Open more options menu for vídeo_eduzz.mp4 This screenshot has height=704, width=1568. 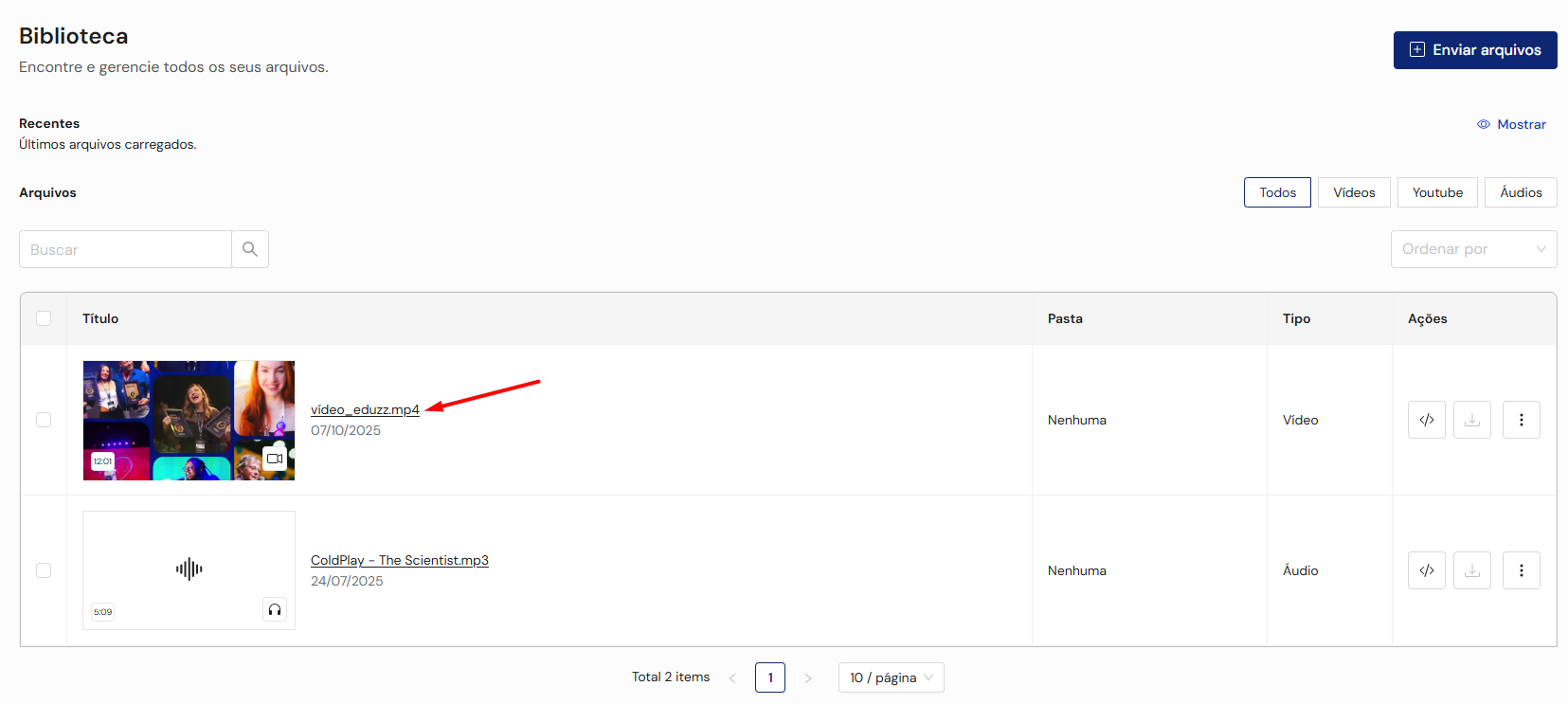[x=1521, y=420]
